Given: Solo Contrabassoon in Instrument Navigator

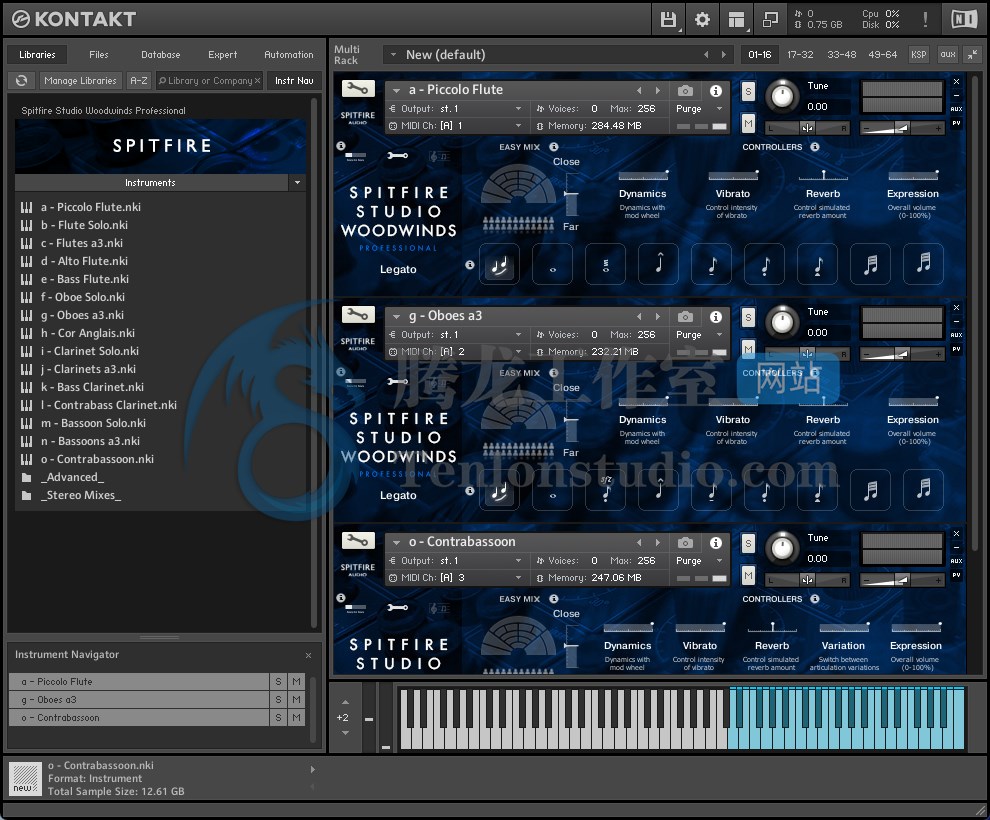Looking at the screenshot, I should (278, 718).
